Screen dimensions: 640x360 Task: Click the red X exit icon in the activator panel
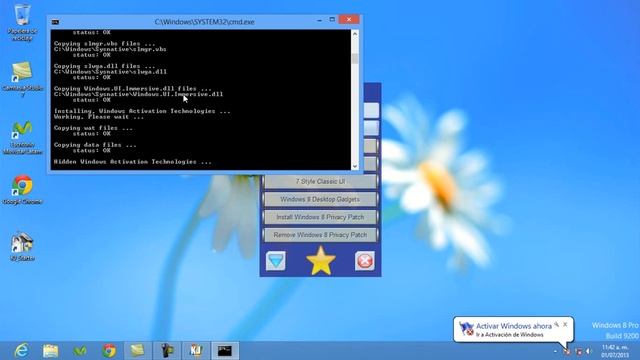coord(364,261)
